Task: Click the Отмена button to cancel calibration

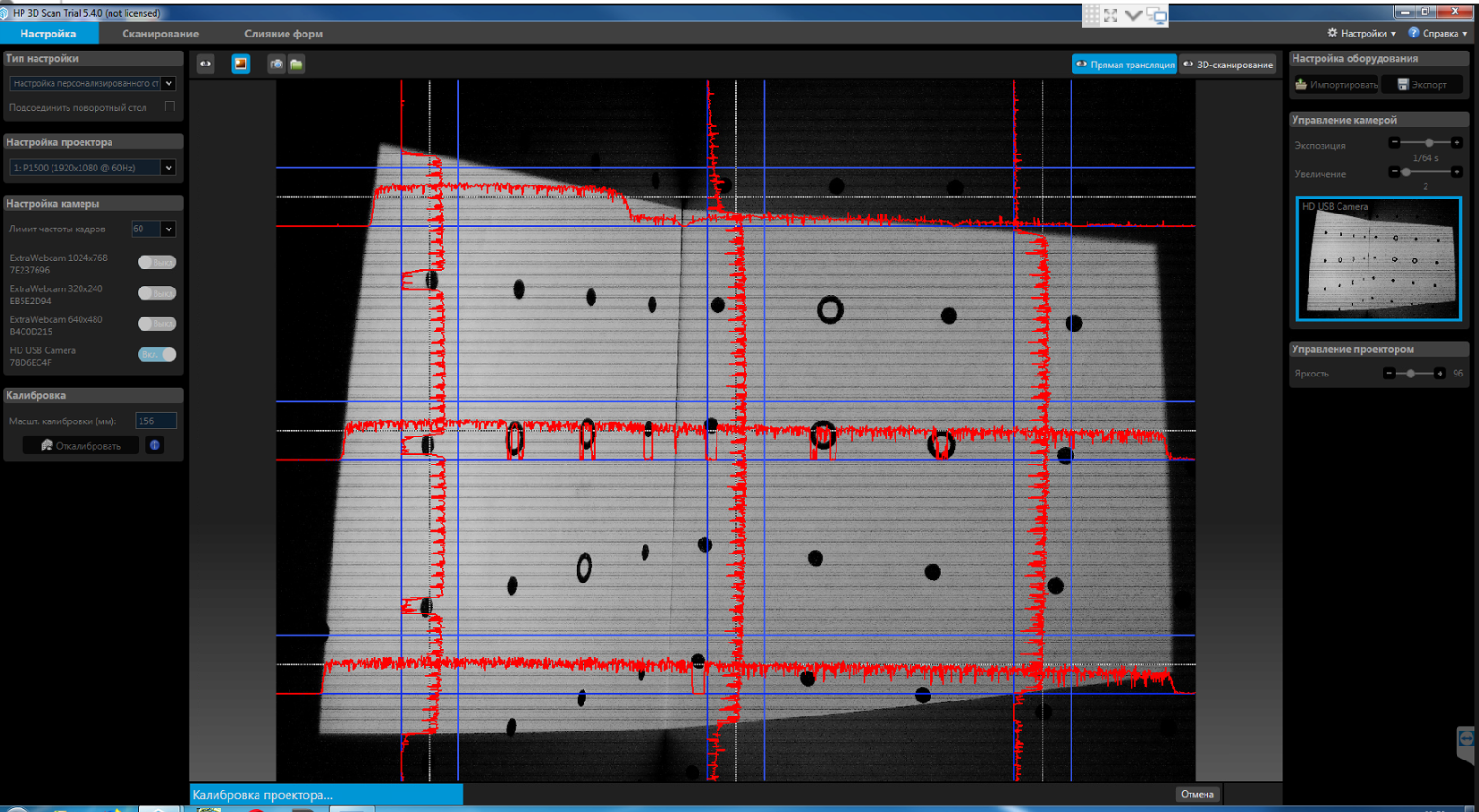Action: coord(1197,794)
